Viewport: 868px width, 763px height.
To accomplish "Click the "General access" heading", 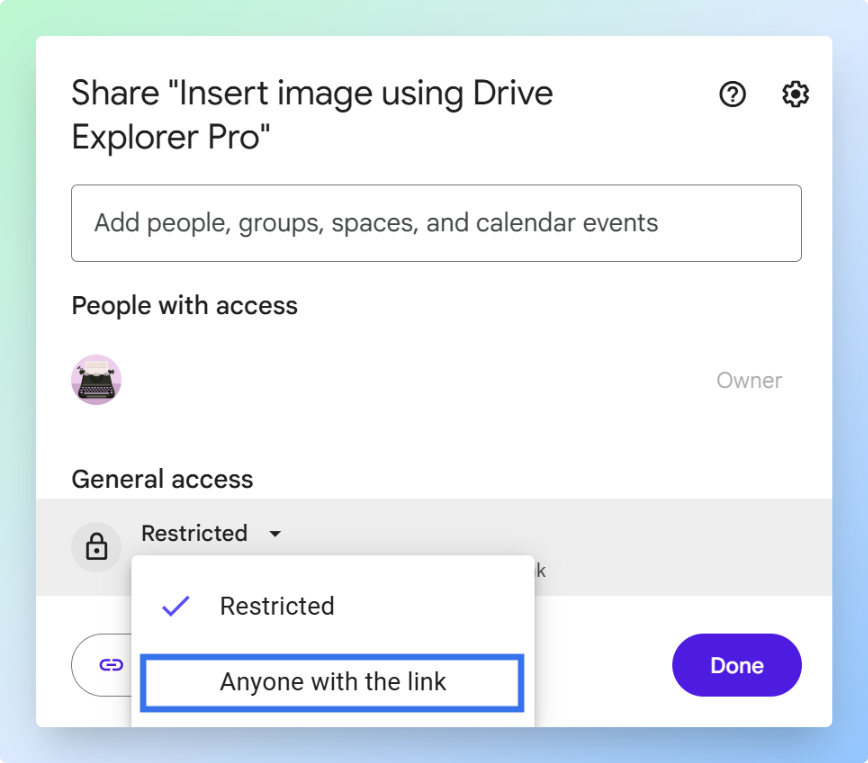I will (162, 479).
